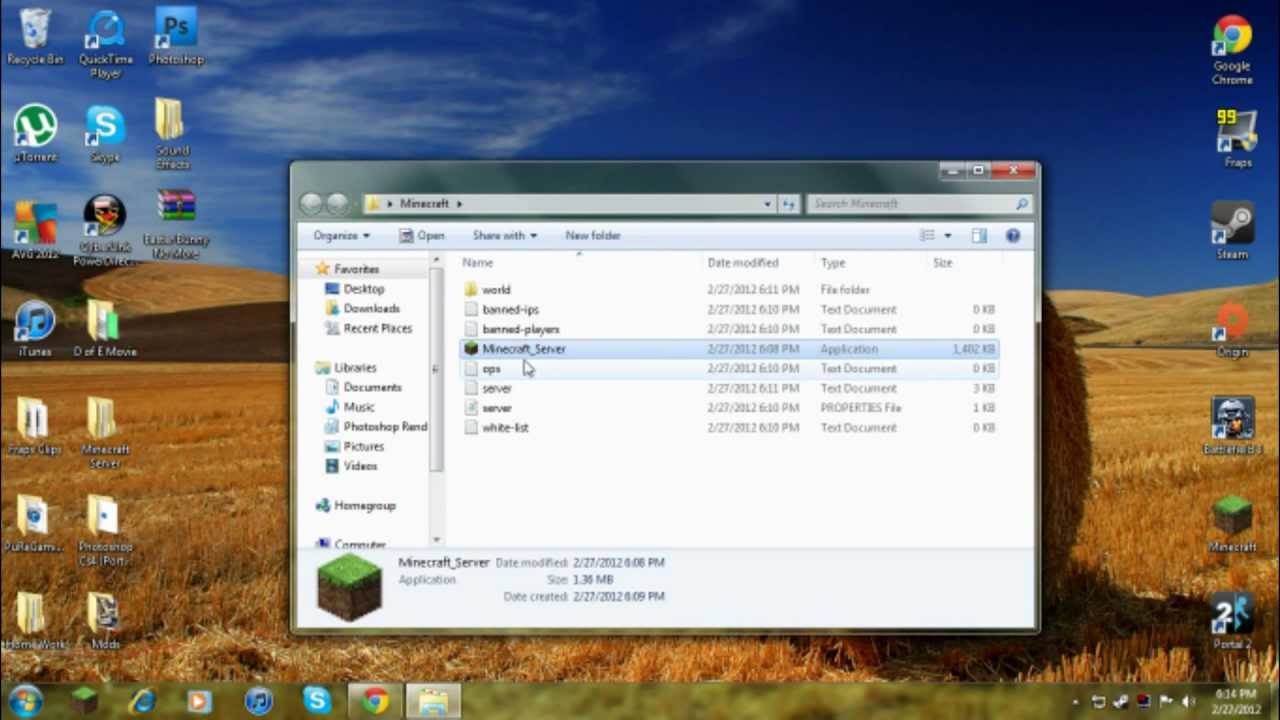The height and width of the screenshot is (720, 1280).
Task: Click the change view icon
Action: pyautogui.click(x=927, y=235)
